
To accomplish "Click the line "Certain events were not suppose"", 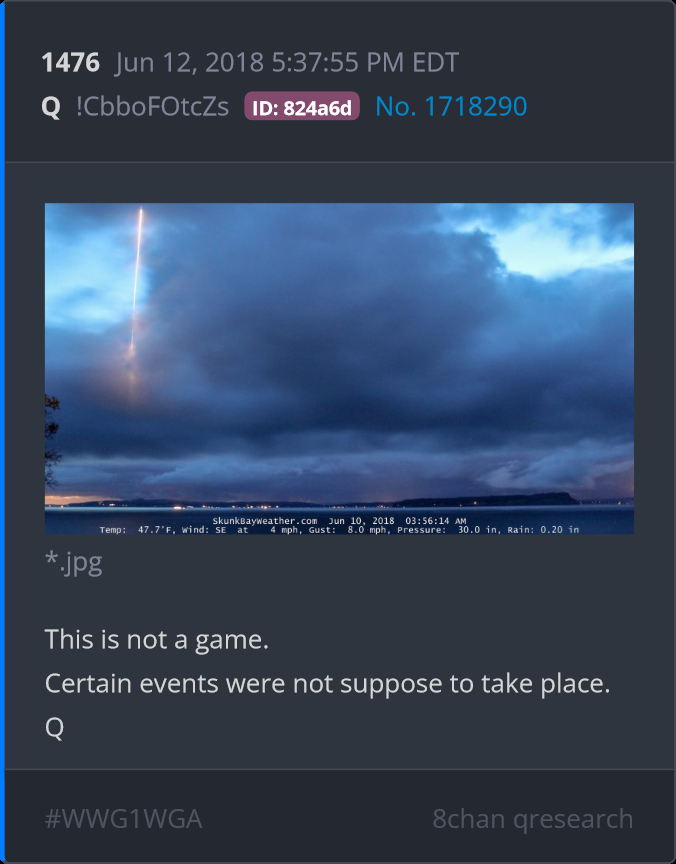I will [327, 684].
